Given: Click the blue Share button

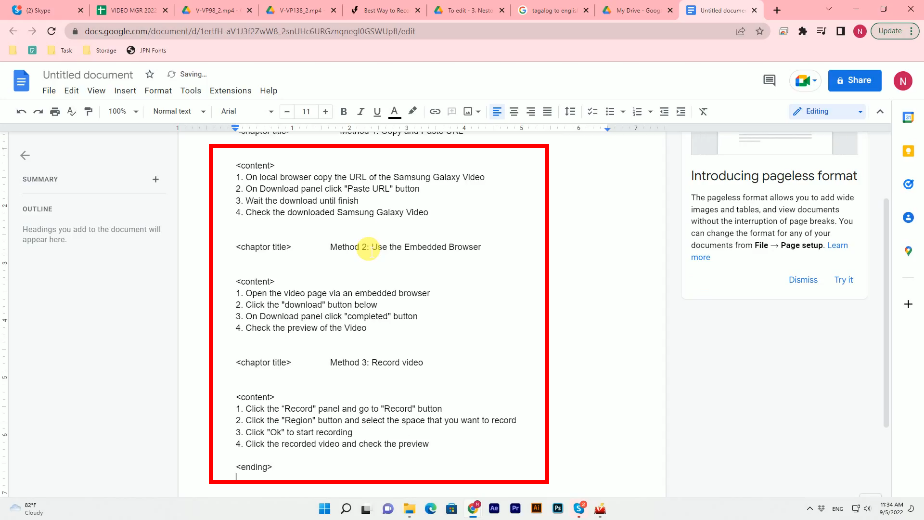Looking at the screenshot, I should point(853,80).
